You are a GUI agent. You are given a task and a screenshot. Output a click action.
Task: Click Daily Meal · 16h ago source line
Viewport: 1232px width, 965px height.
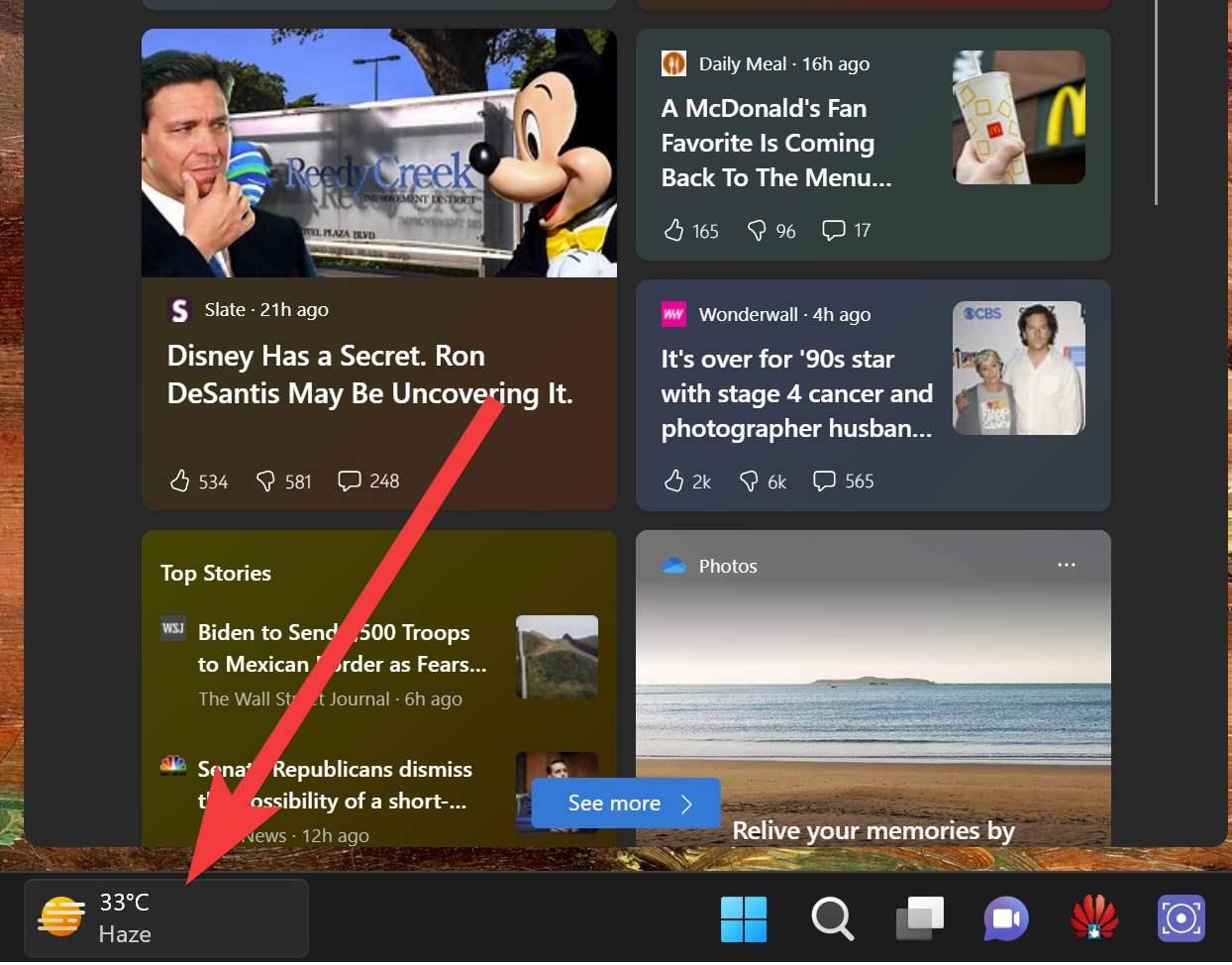[784, 63]
